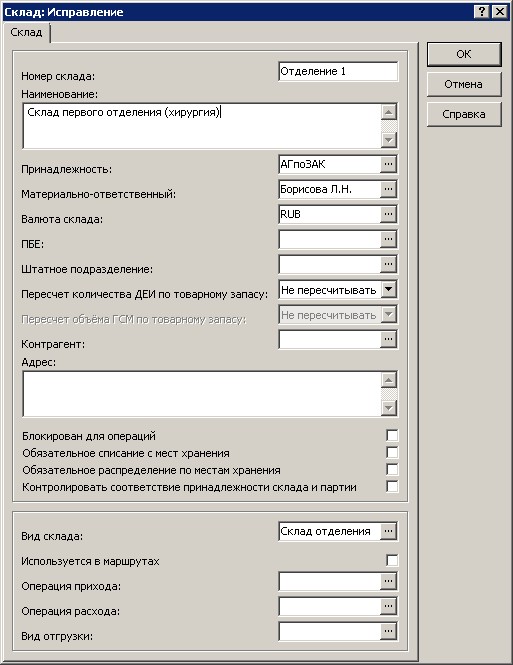
Task: Open the Операция расхода selection button
Action: click(388, 606)
